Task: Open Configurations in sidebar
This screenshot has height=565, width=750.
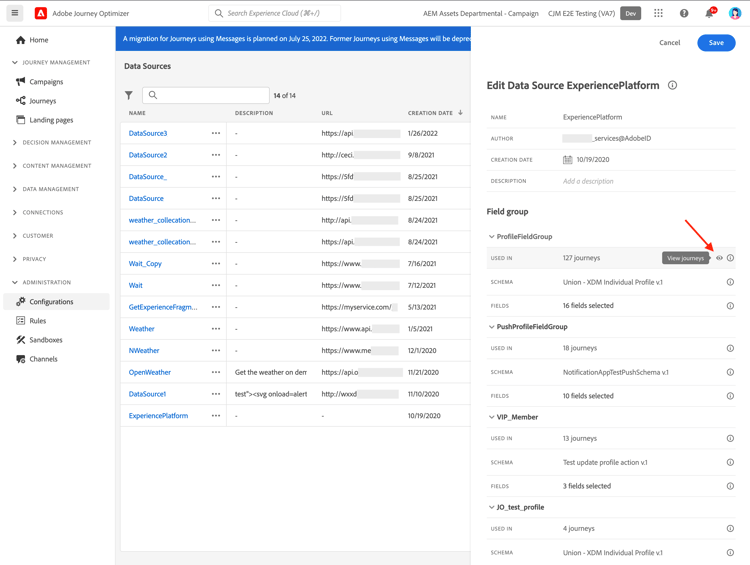Action: click(56, 302)
